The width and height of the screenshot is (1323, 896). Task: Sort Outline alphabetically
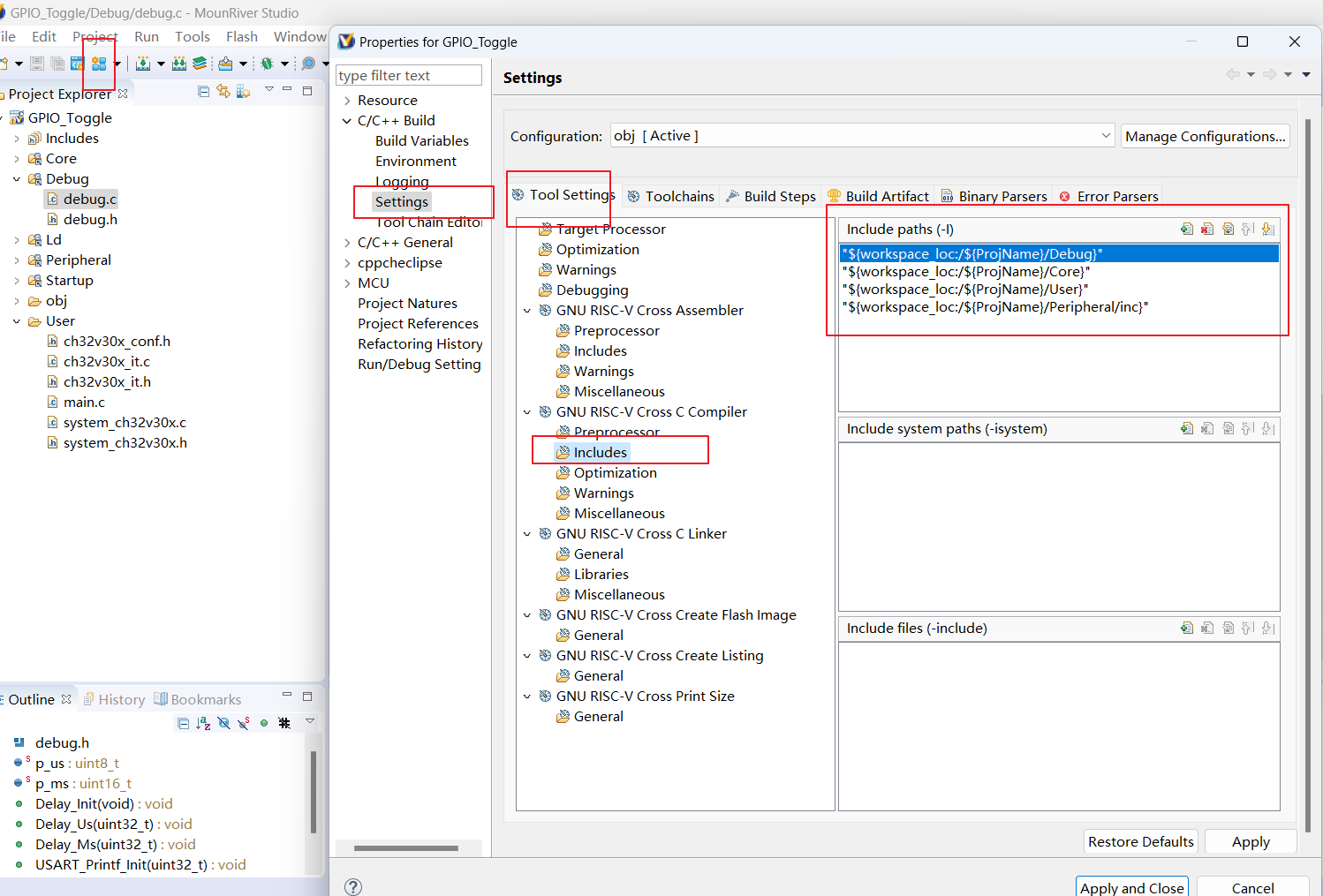coord(203,723)
